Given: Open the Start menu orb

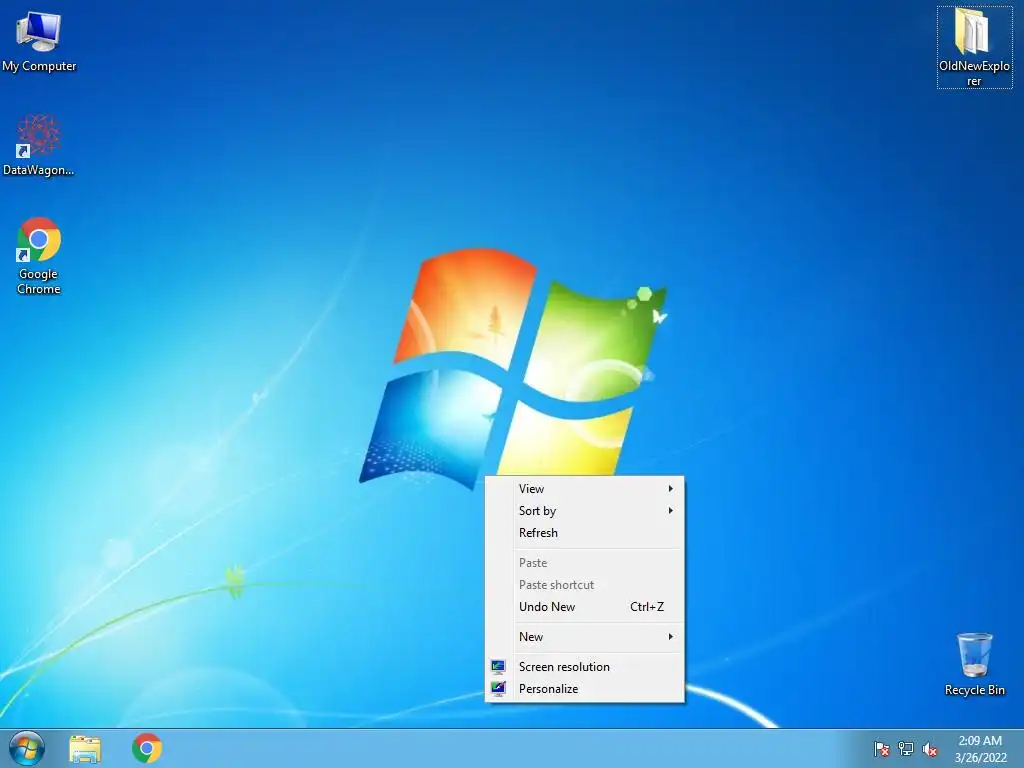Looking at the screenshot, I should [x=27, y=748].
